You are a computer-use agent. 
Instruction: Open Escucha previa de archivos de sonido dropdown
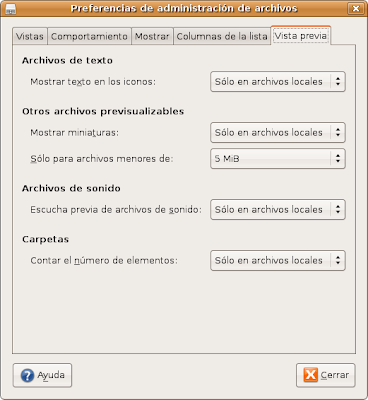click(278, 210)
